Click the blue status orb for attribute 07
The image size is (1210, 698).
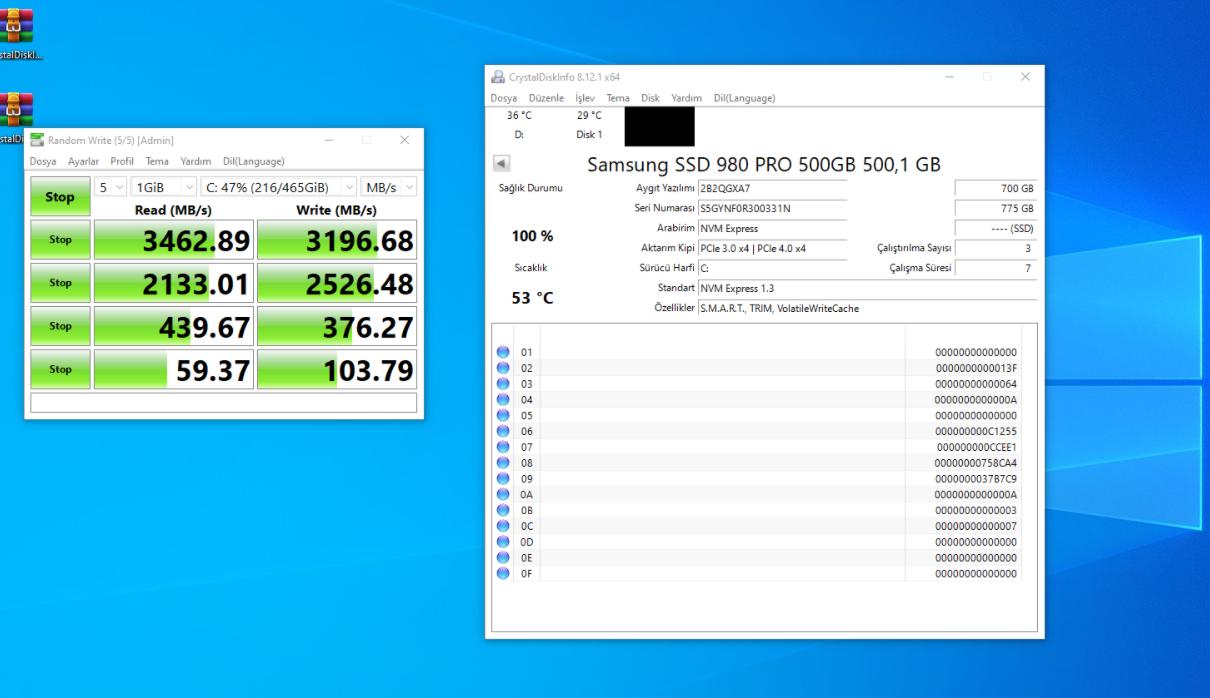pyautogui.click(x=503, y=447)
